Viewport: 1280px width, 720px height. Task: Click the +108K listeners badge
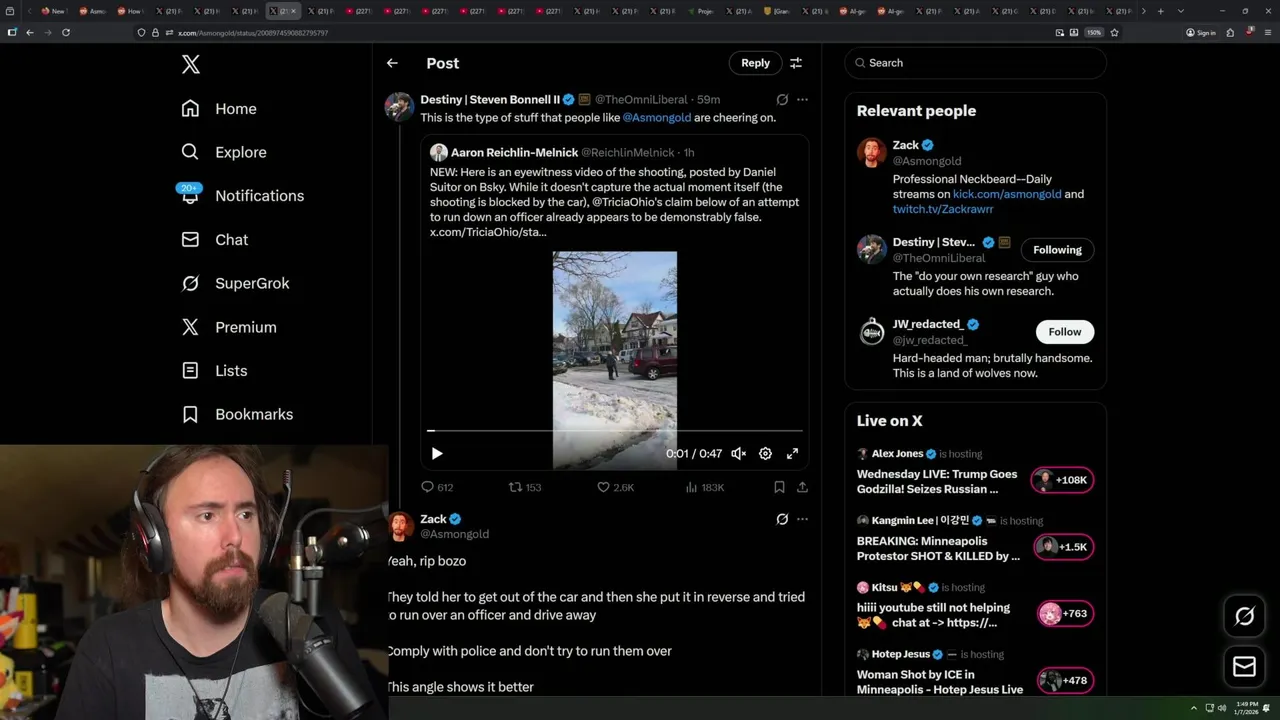pos(1063,480)
